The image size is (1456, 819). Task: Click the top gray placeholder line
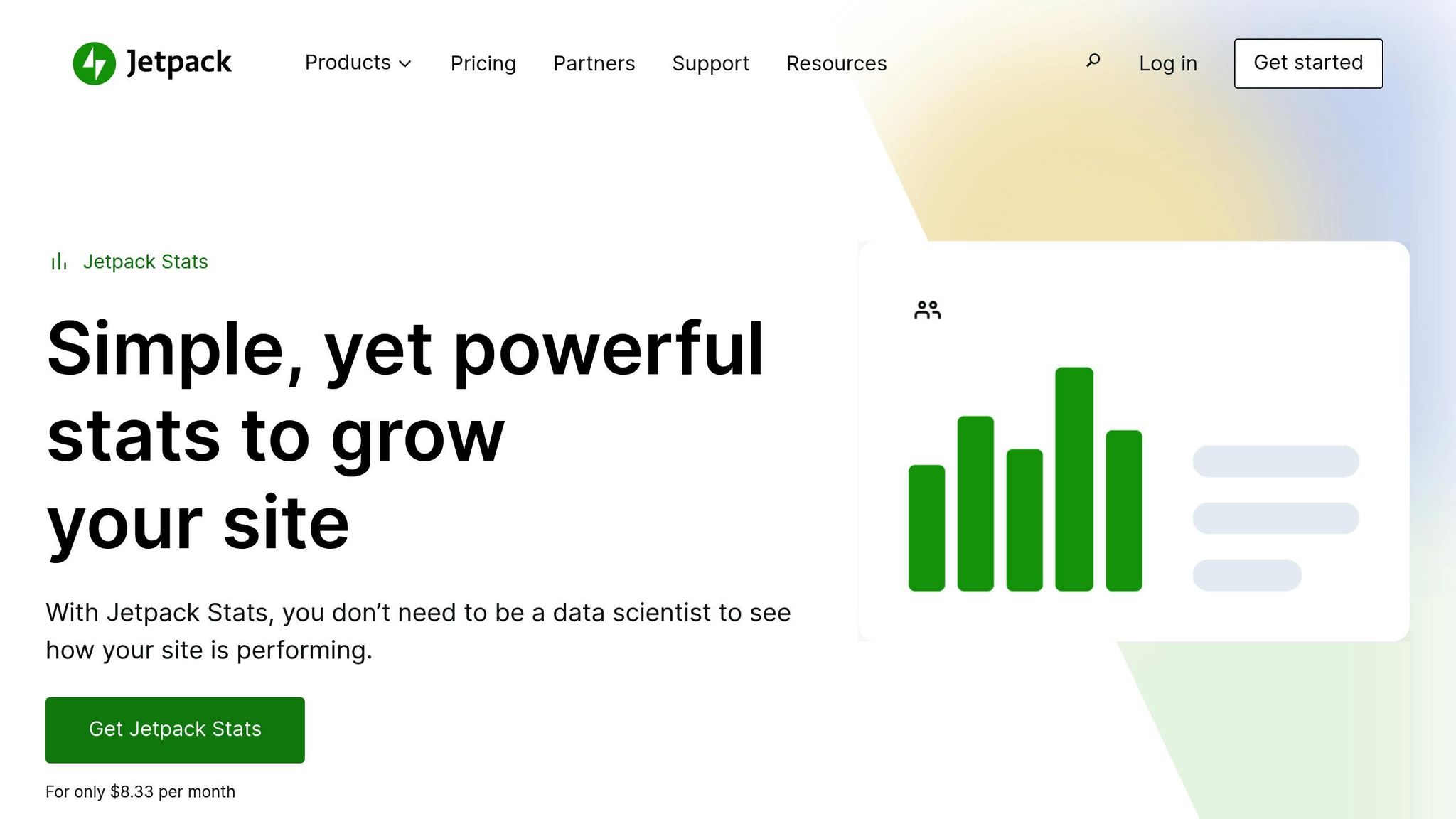click(1275, 461)
